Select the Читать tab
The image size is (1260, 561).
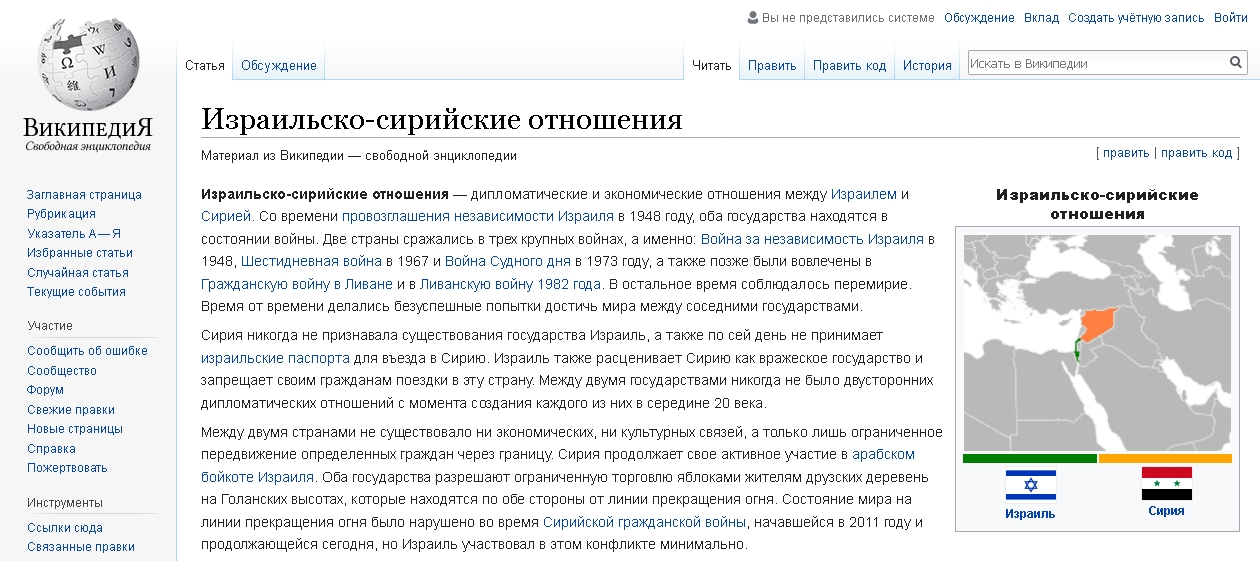(x=712, y=66)
